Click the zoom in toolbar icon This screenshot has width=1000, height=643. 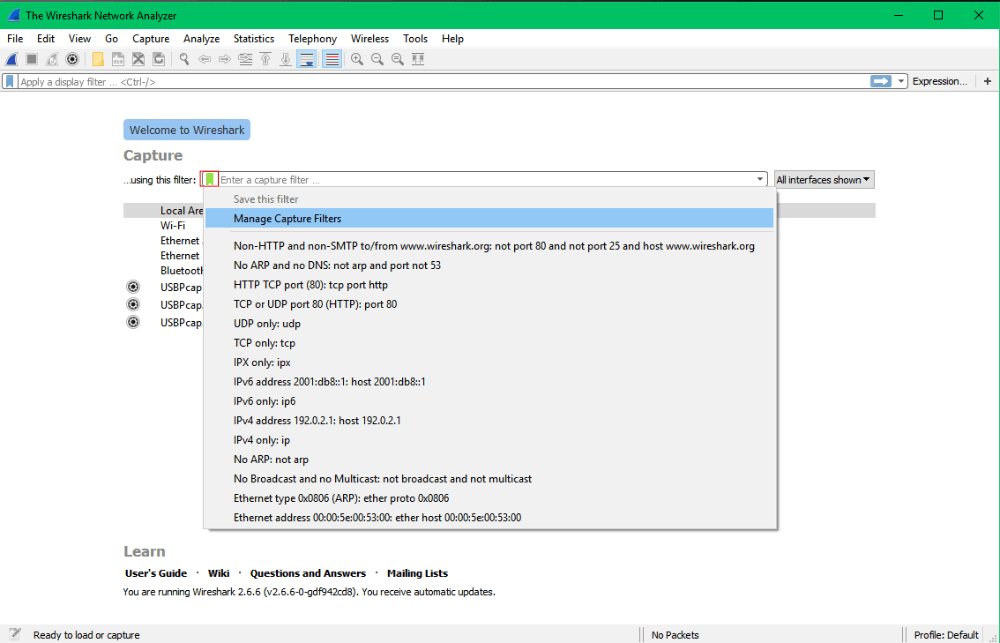[357, 59]
